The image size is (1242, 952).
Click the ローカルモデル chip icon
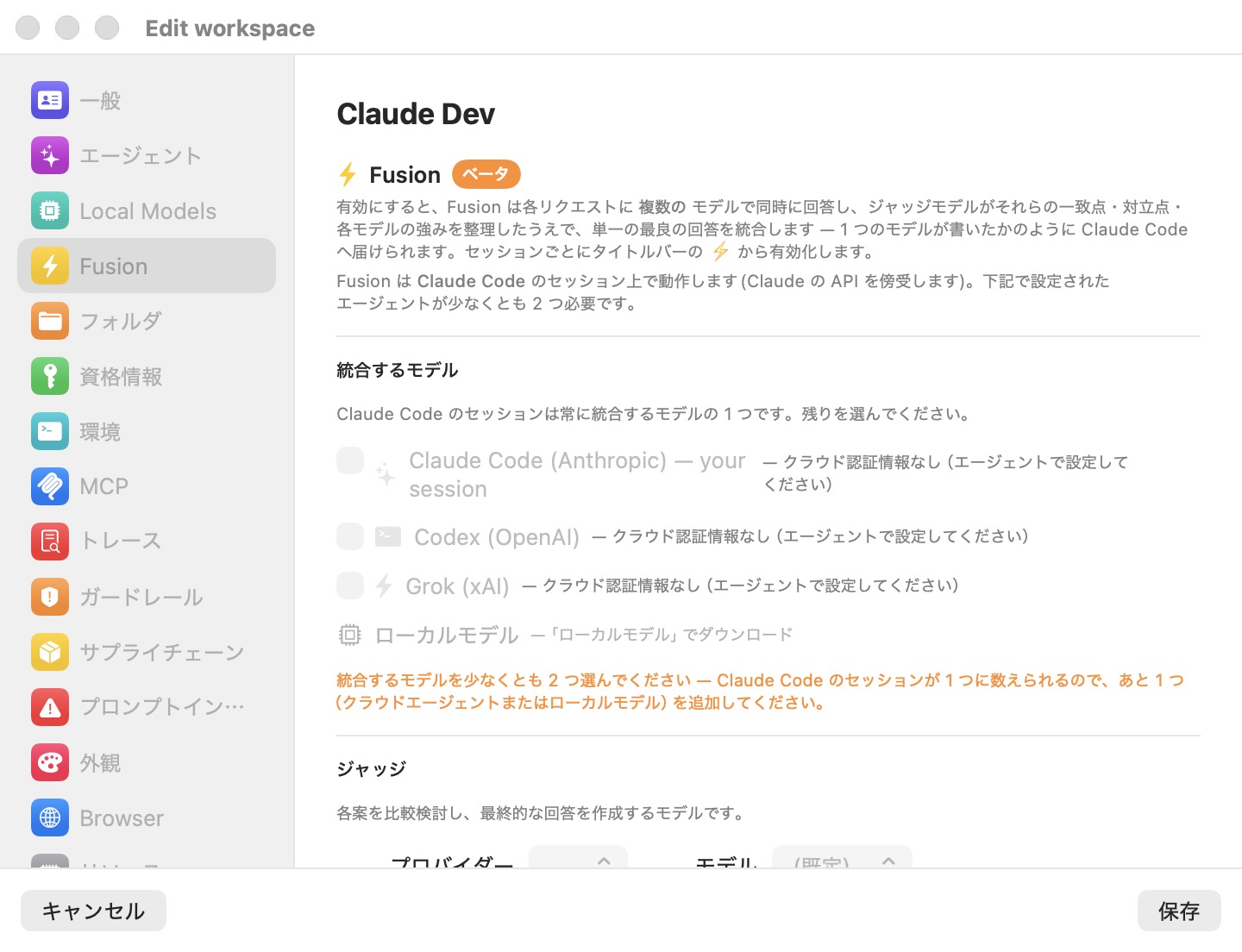point(349,635)
